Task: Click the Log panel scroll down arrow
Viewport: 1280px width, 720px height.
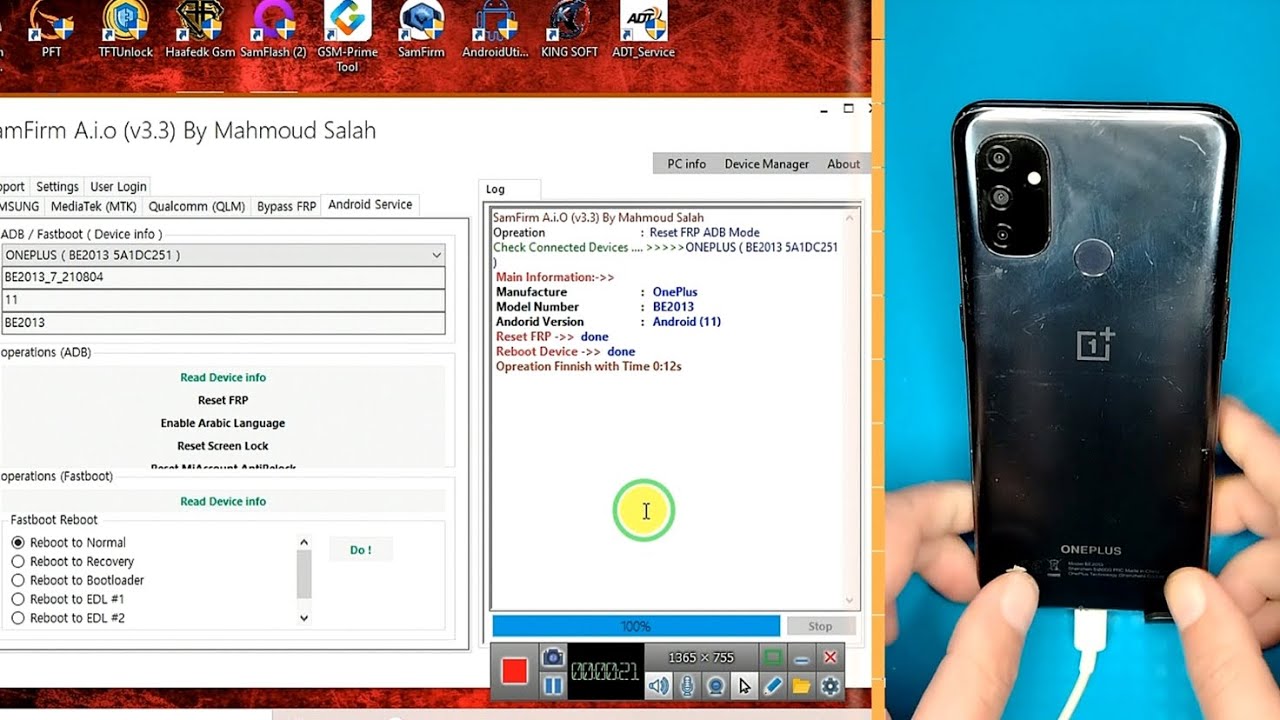Action: [851, 601]
